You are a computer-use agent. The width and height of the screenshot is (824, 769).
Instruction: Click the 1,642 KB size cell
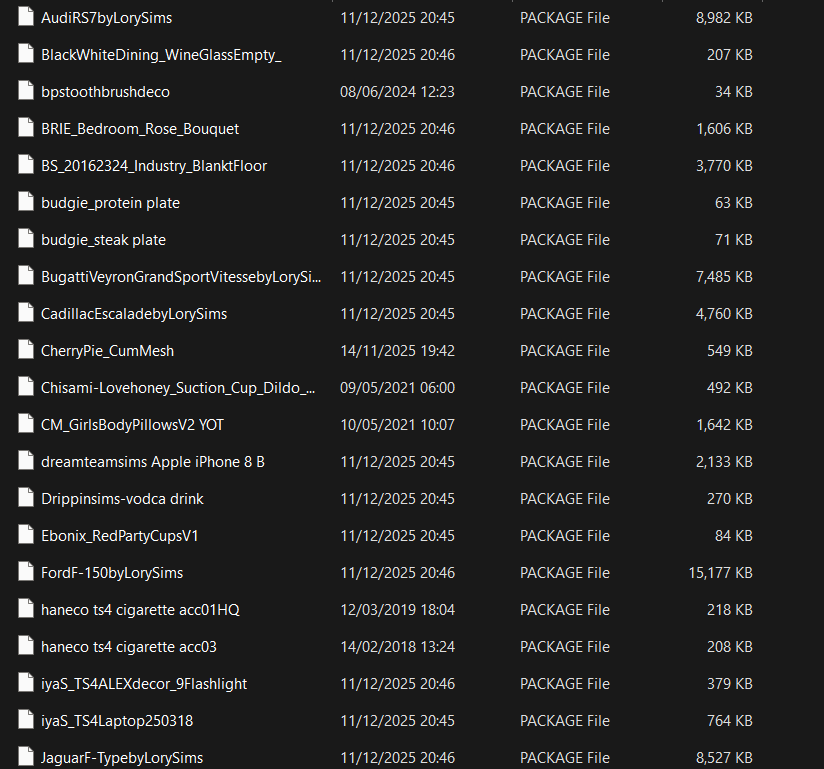click(x=724, y=425)
